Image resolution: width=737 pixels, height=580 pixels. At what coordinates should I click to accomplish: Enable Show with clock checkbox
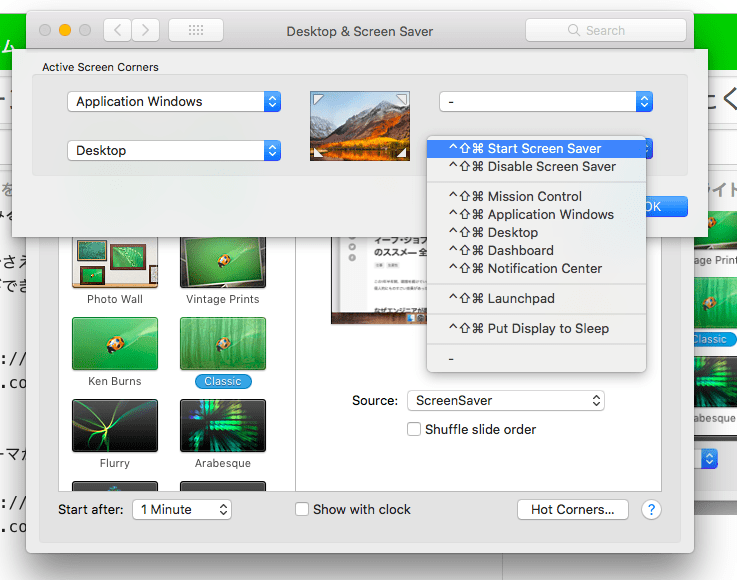point(302,509)
